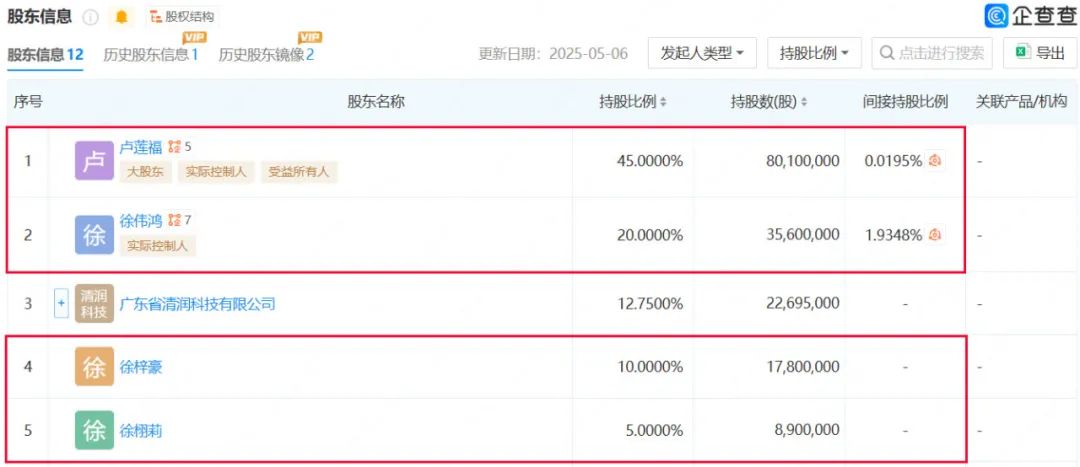Image resolution: width=1080 pixels, height=467 pixels.
Task: Click the relation graph icon beside 卢莲福
Action: 174,147
